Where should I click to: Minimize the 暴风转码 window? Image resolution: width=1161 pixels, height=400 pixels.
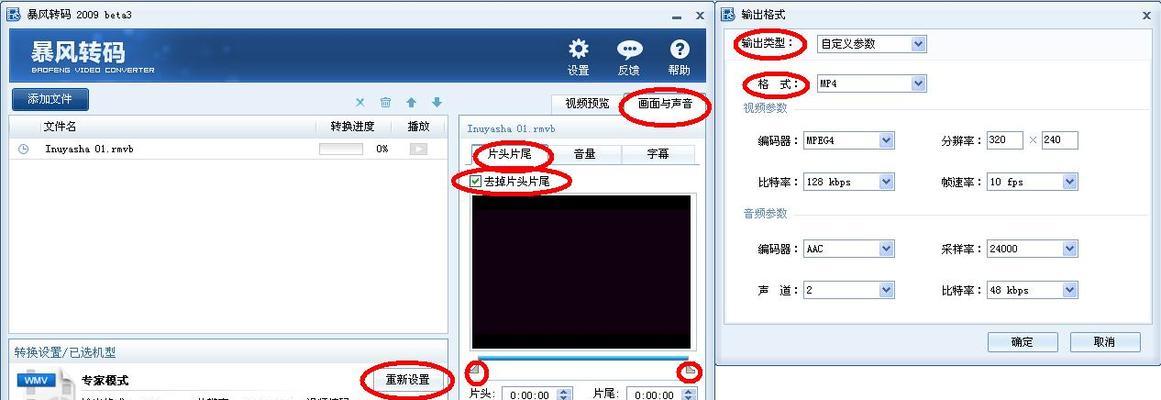677,16
